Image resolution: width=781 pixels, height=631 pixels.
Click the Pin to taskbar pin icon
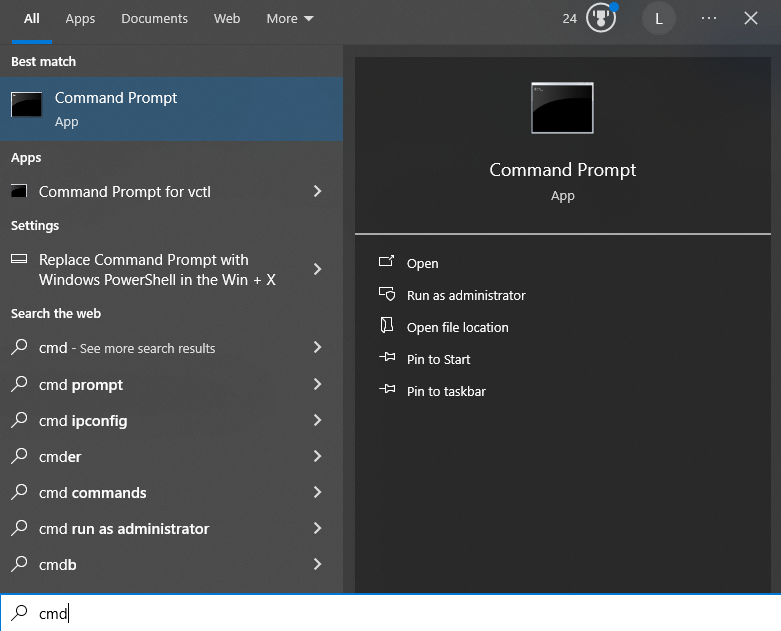tap(387, 391)
